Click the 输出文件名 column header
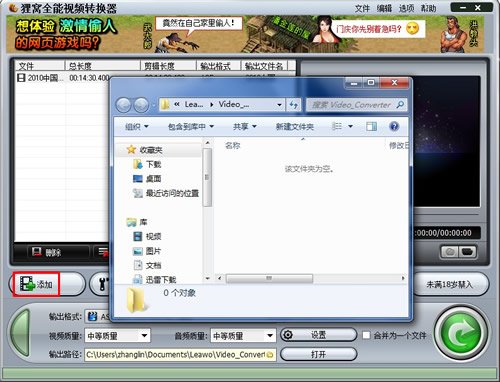The width and height of the screenshot is (500, 382). click(x=264, y=66)
